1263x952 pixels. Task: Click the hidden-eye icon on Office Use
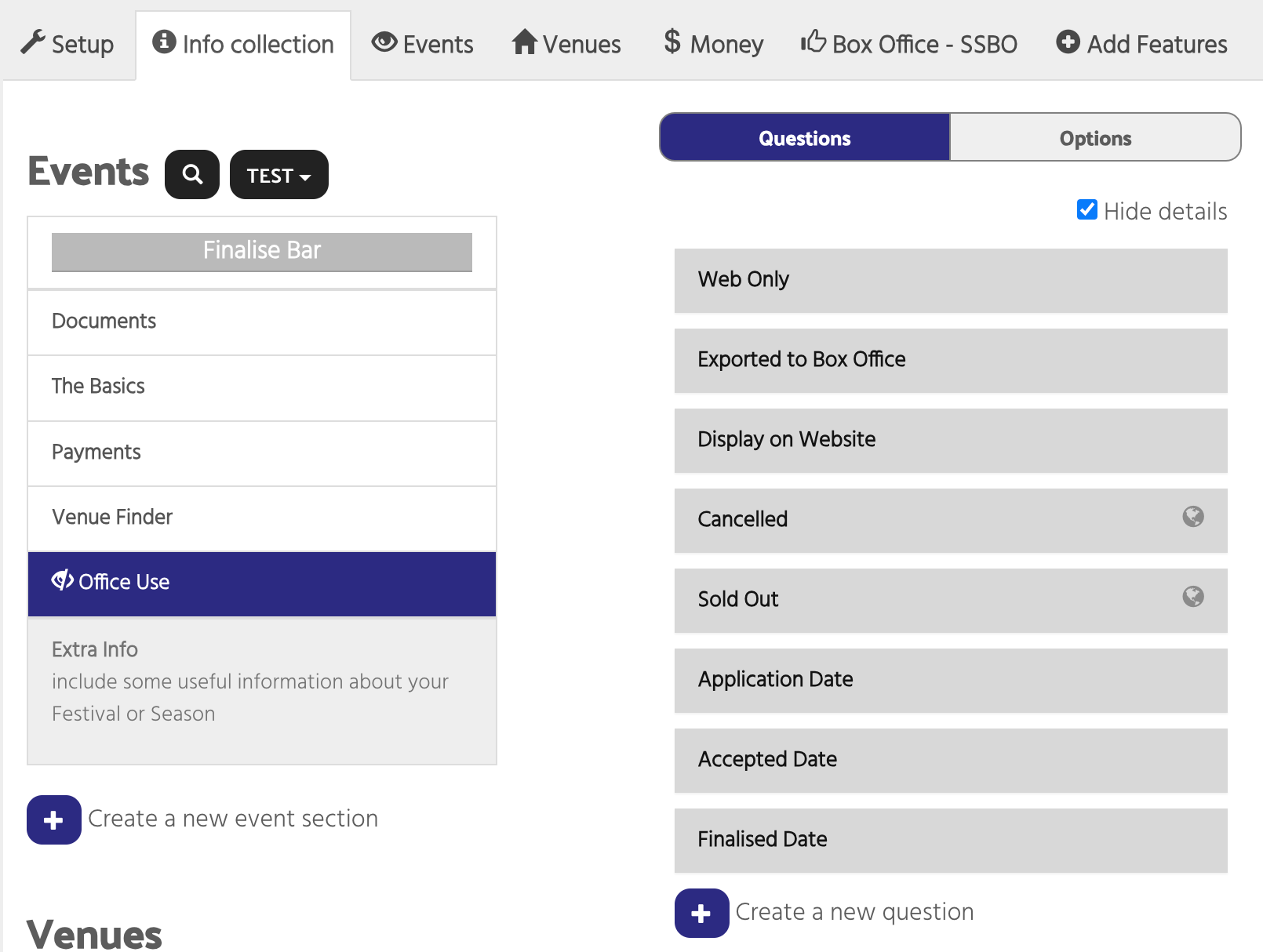(x=62, y=581)
